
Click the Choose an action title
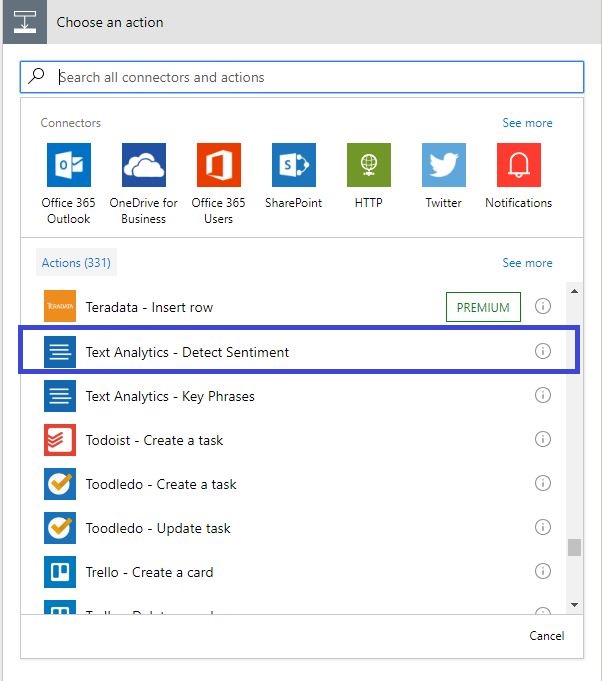tap(110, 22)
